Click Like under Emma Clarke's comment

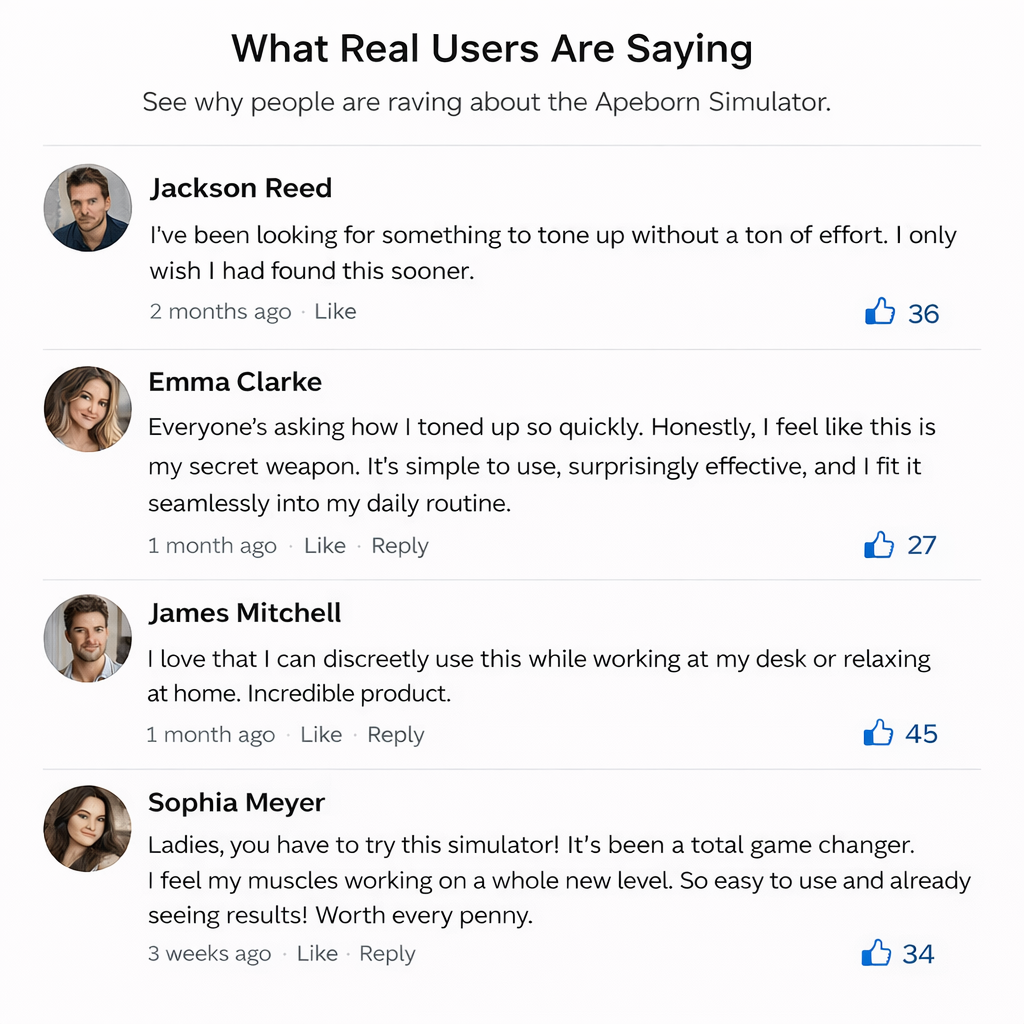tap(325, 546)
